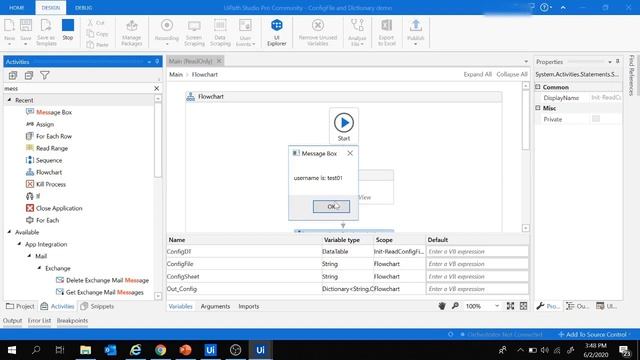Open File Explorer from taskbar
The height and width of the screenshot is (360, 640).
85,350
